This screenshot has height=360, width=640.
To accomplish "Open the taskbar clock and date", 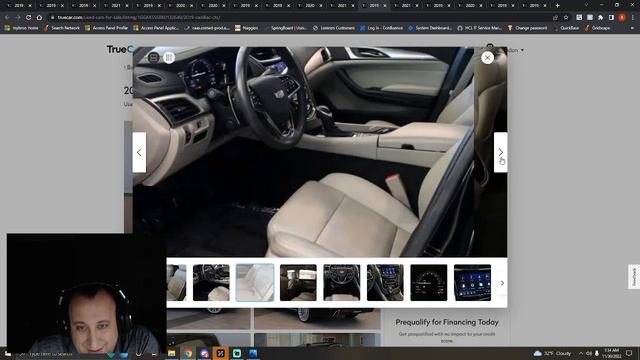I will click(x=611, y=353).
